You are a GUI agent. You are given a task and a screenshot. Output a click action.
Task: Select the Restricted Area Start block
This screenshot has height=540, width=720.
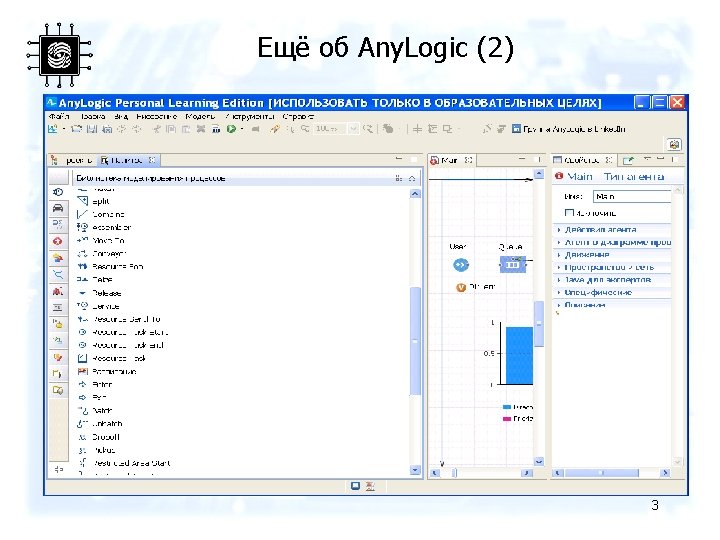pyautogui.click(x=124, y=463)
